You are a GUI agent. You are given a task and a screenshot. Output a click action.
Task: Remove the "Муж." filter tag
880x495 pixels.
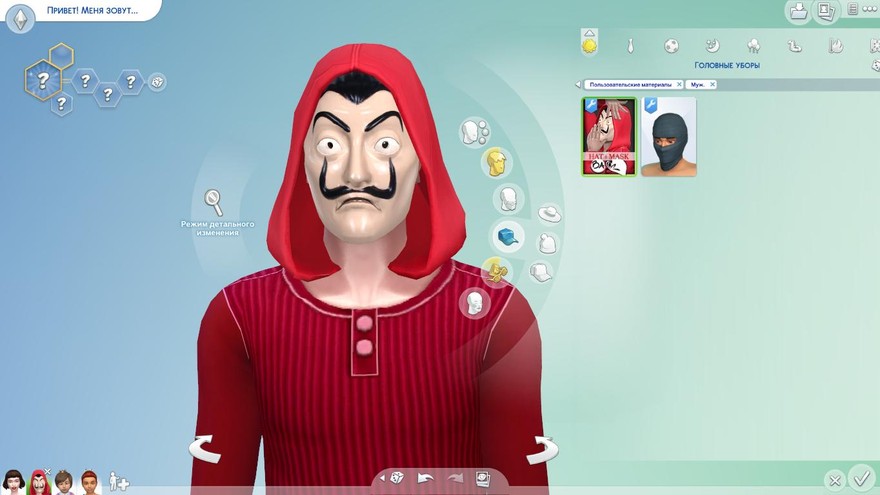[712, 85]
